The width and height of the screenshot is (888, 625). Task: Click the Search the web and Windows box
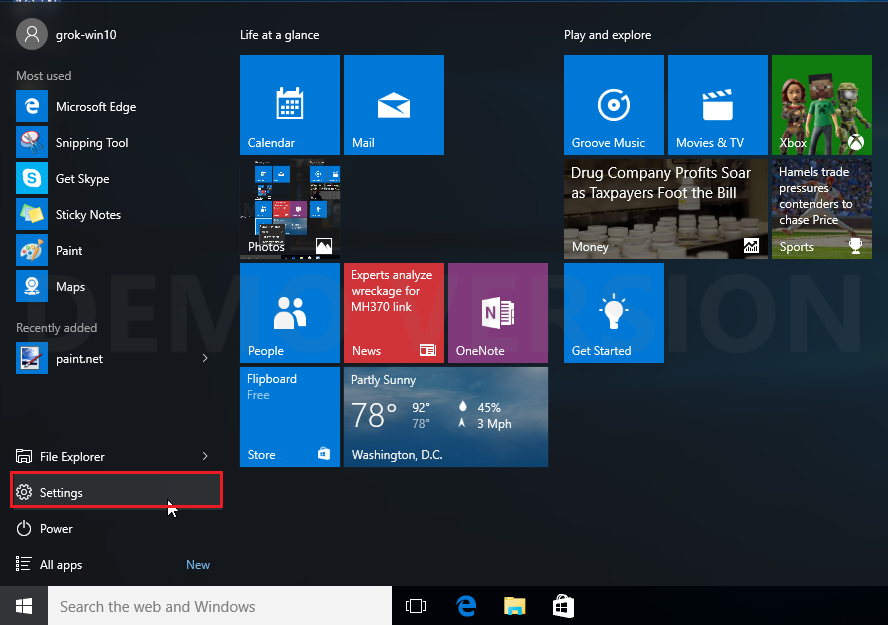click(x=220, y=606)
